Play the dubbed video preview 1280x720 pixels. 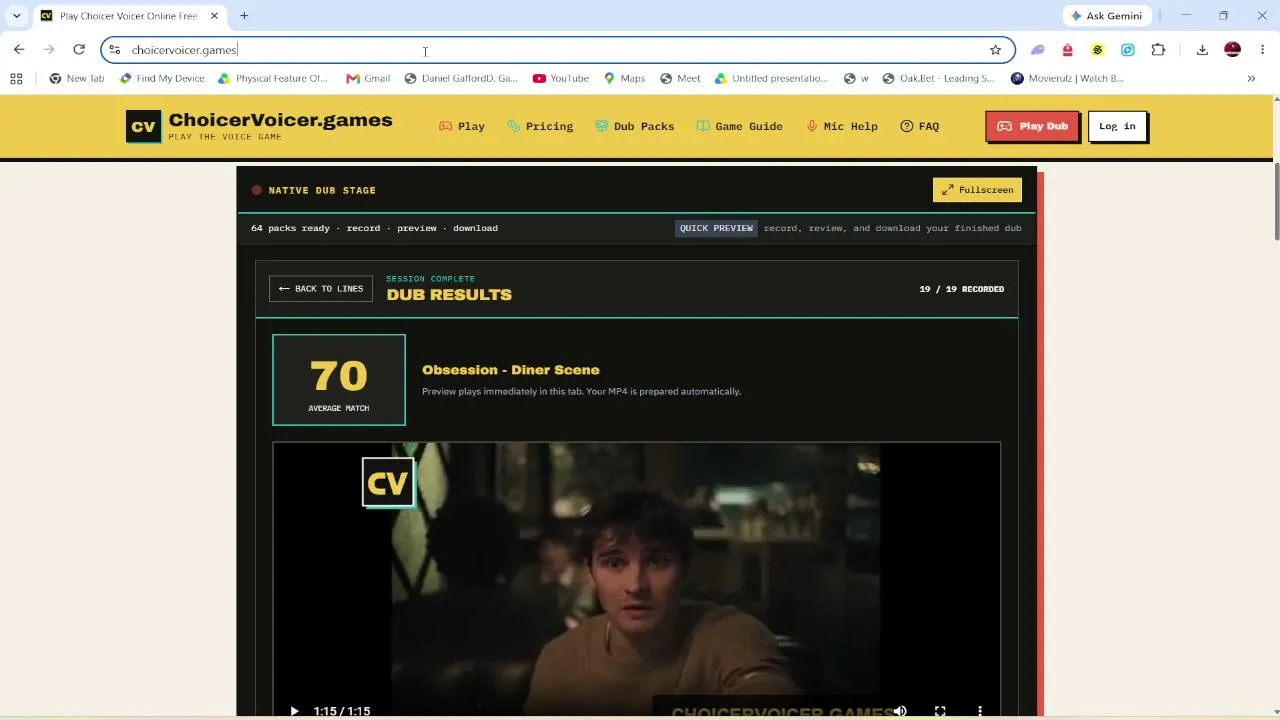[x=294, y=711]
